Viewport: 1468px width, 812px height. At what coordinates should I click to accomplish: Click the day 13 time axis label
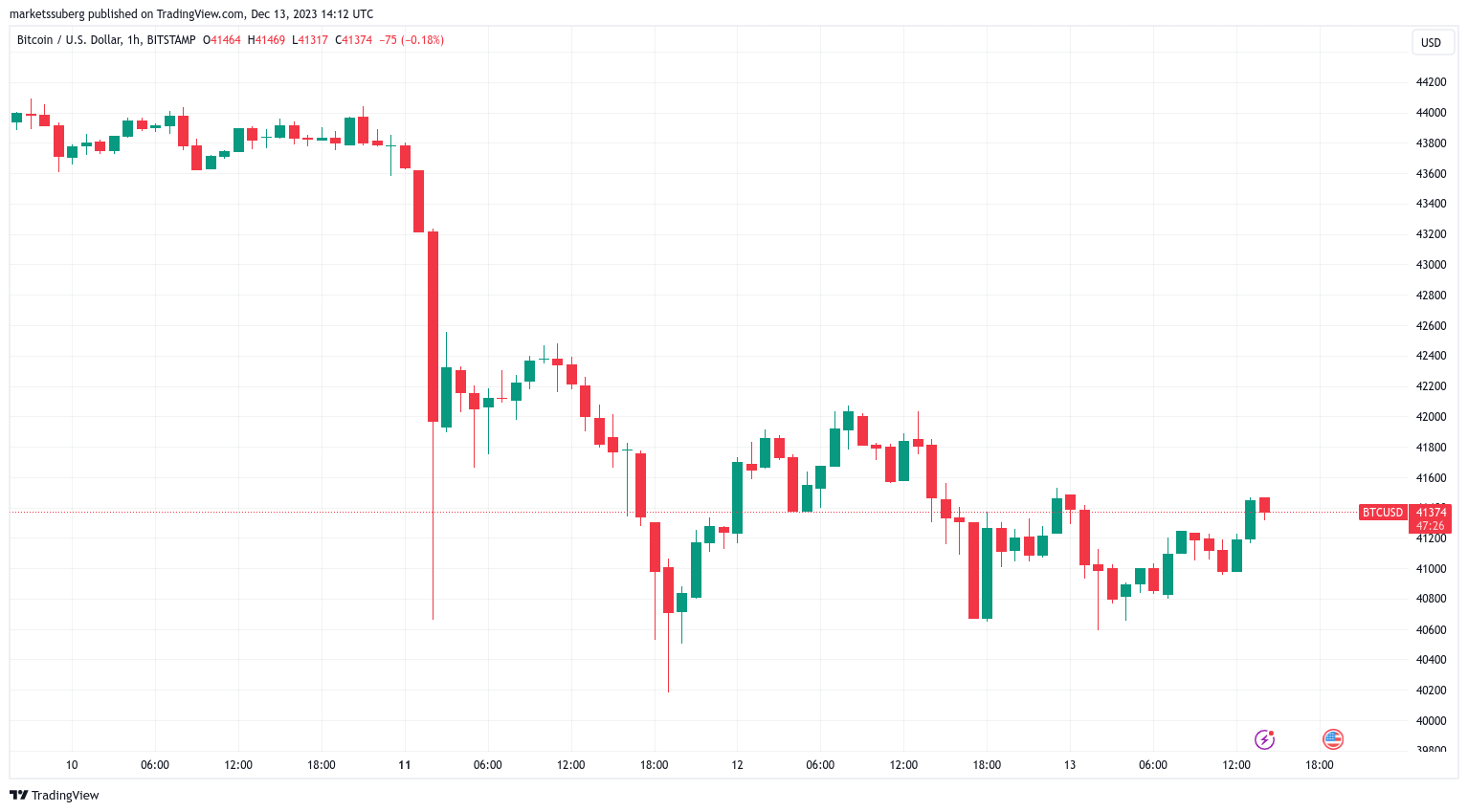point(1070,765)
